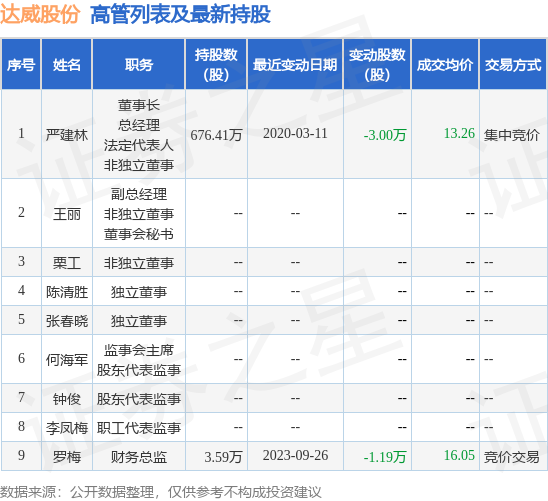Screen dimensions: 548x501
Task: Click the date 2020-03-11
Action: pyautogui.click(x=295, y=133)
